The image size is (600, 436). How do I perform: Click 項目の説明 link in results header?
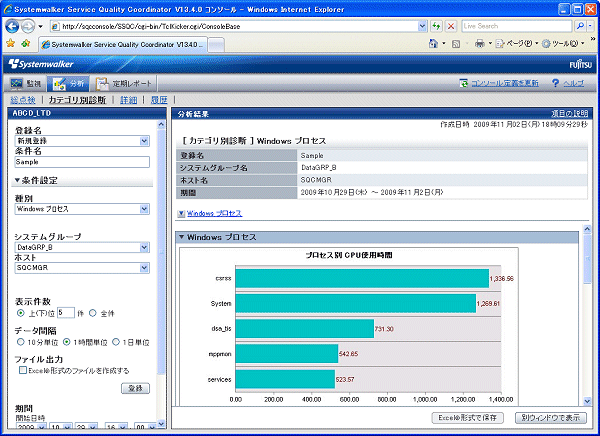[x=569, y=113]
